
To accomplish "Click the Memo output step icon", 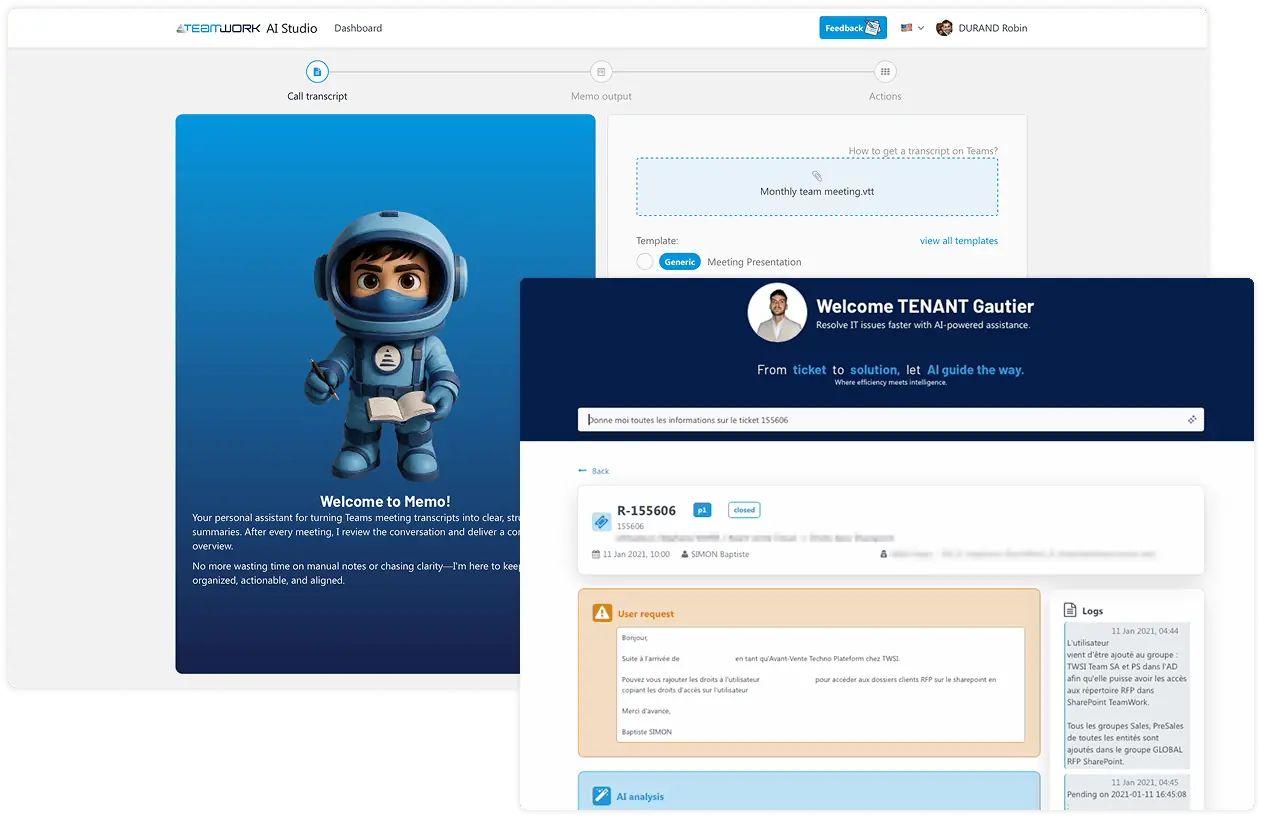I will pyautogui.click(x=600, y=71).
